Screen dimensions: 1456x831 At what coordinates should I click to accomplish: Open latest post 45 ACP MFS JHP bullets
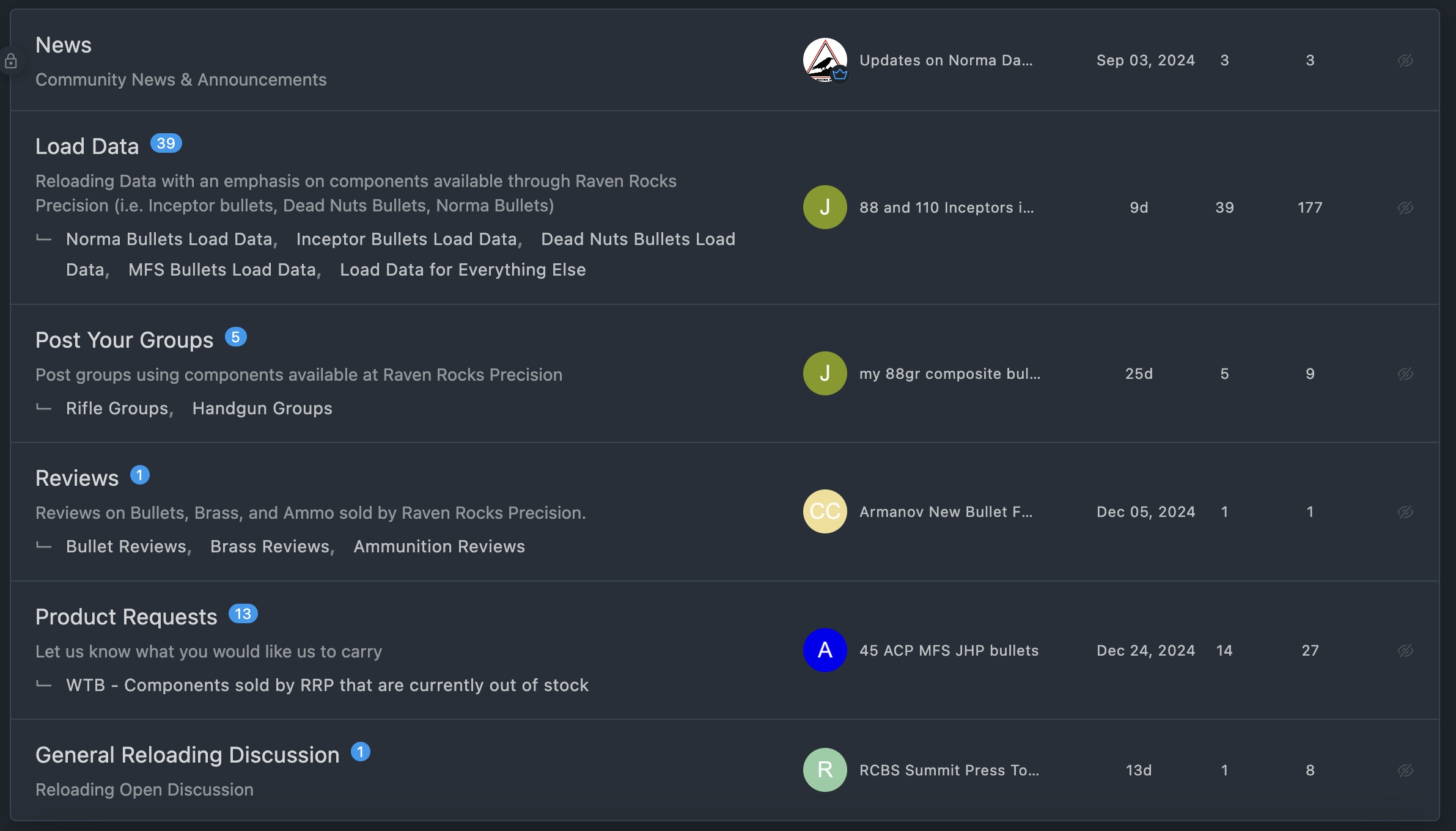[x=949, y=651]
